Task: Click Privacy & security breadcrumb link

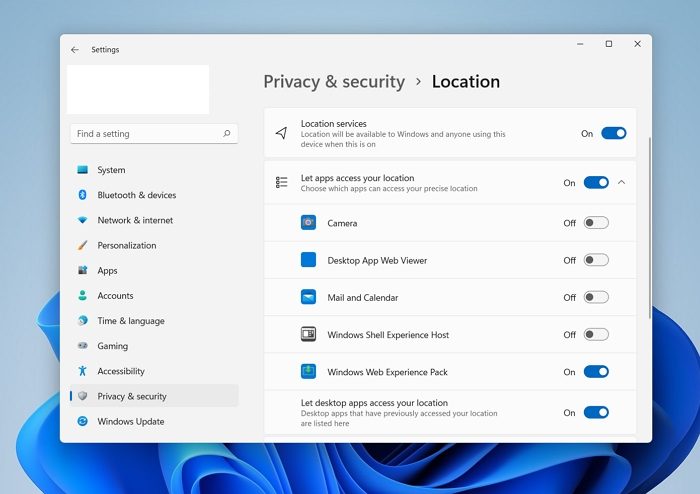Action: [334, 82]
